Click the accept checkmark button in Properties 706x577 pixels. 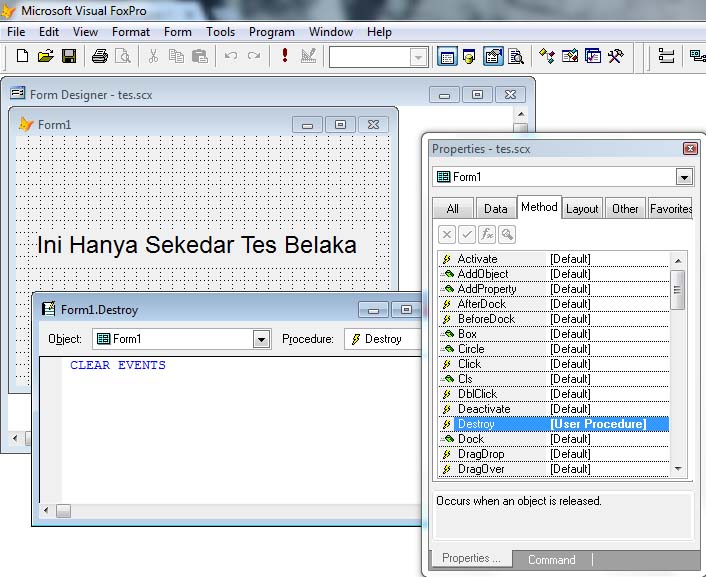tap(467, 234)
